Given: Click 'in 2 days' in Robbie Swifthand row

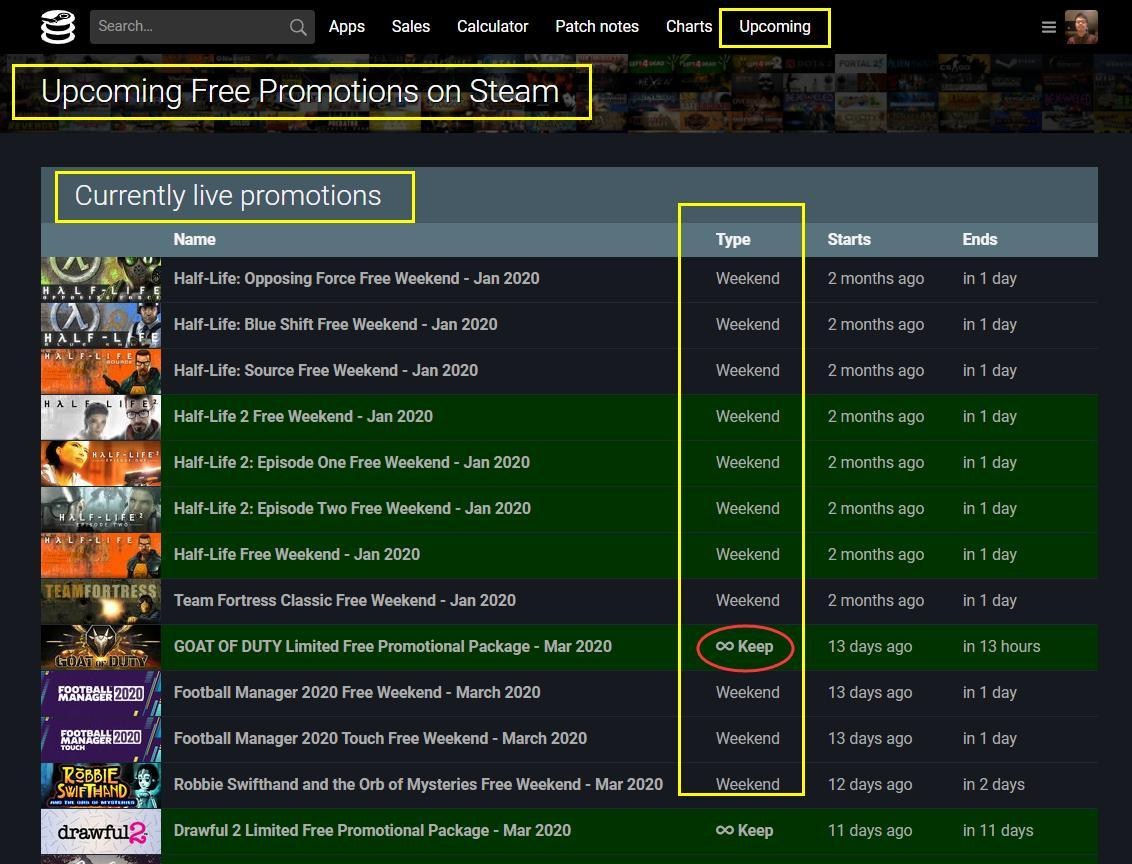Looking at the screenshot, I should (993, 785).
